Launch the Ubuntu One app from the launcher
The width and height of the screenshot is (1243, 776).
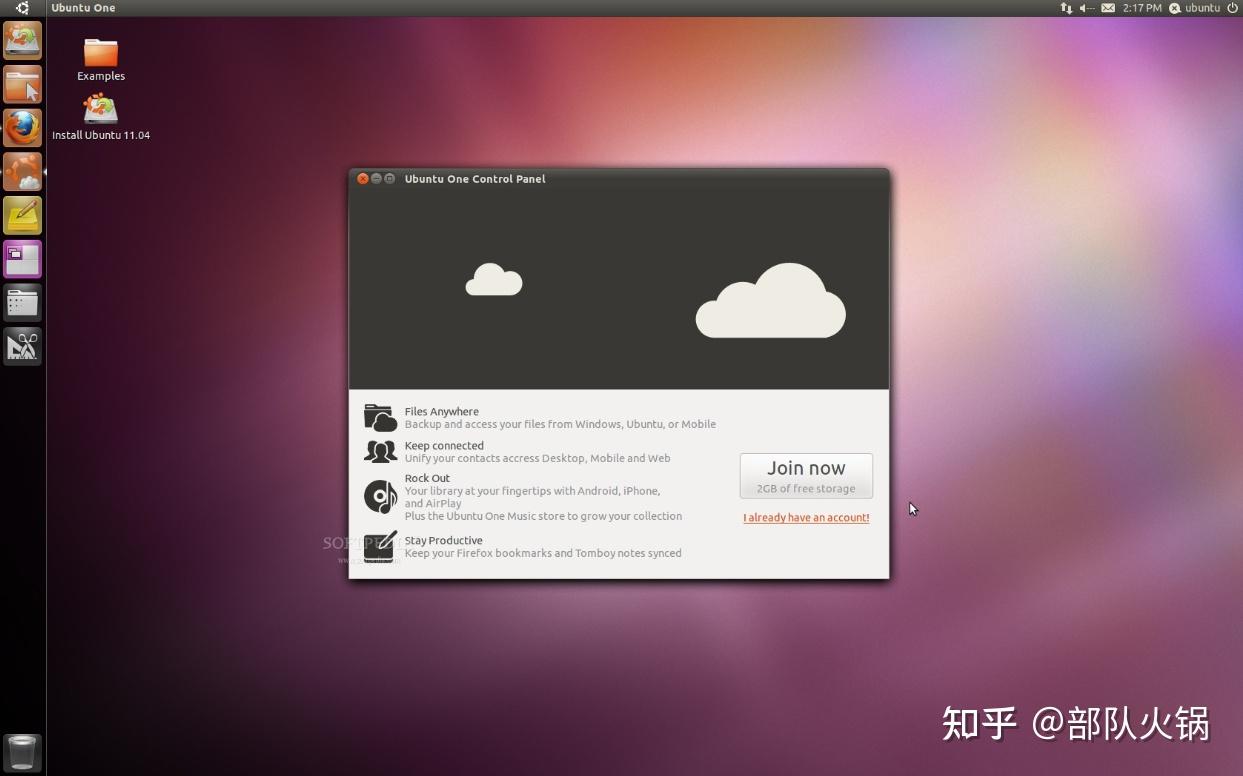(22, 170)
